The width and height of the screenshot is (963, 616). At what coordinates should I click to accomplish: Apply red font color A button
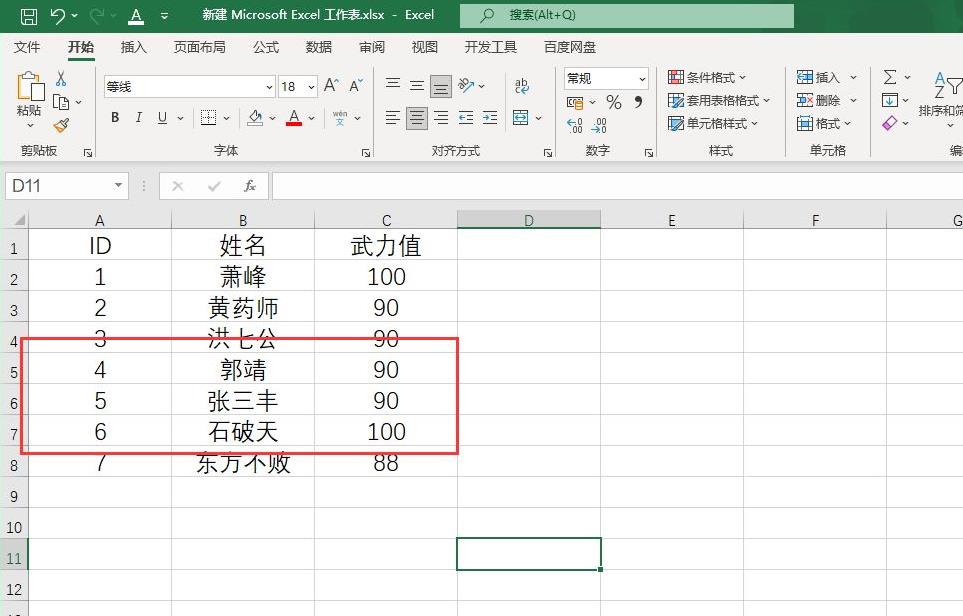[294, 117]
